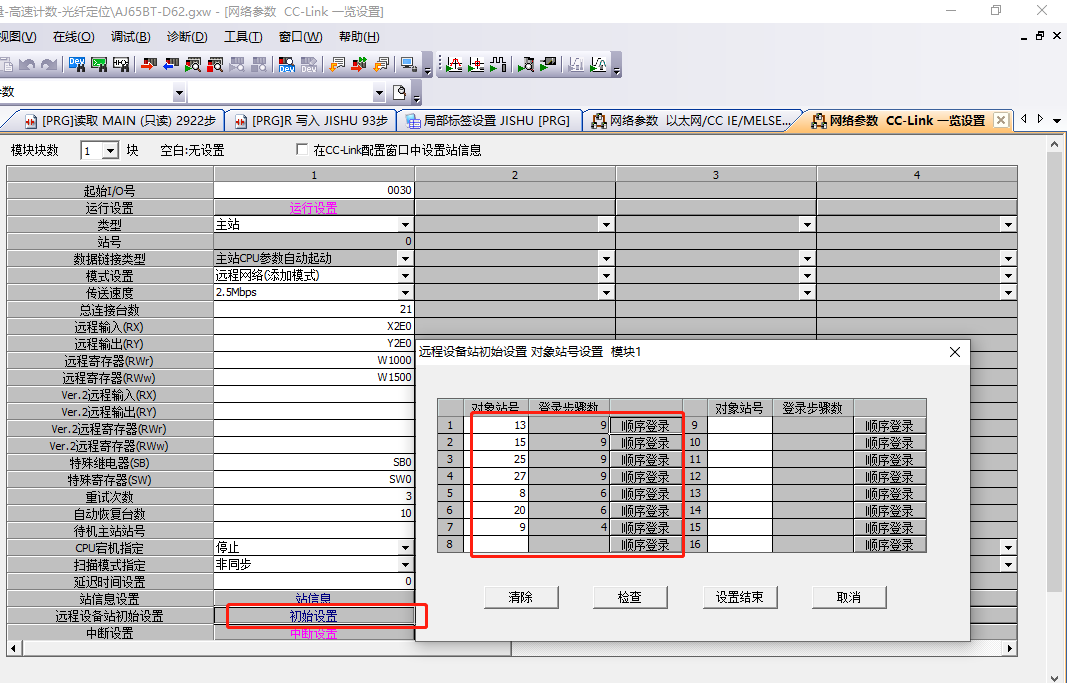Screen dimensions: 1067x683
Task: Open the 模块块数 dropdown
Action: tap(111, 151)
